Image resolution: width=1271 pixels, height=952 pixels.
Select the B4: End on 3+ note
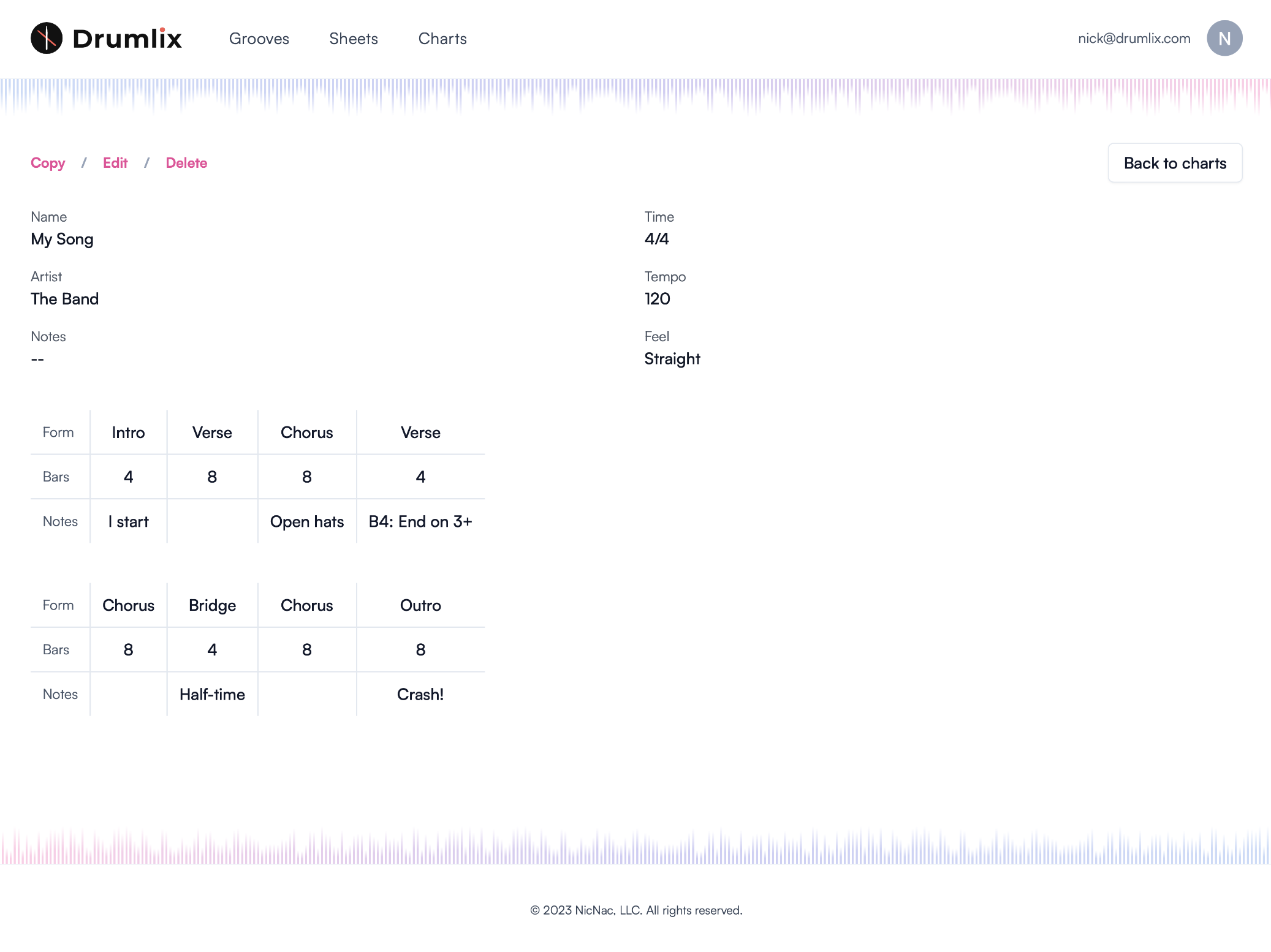[420, 521]
